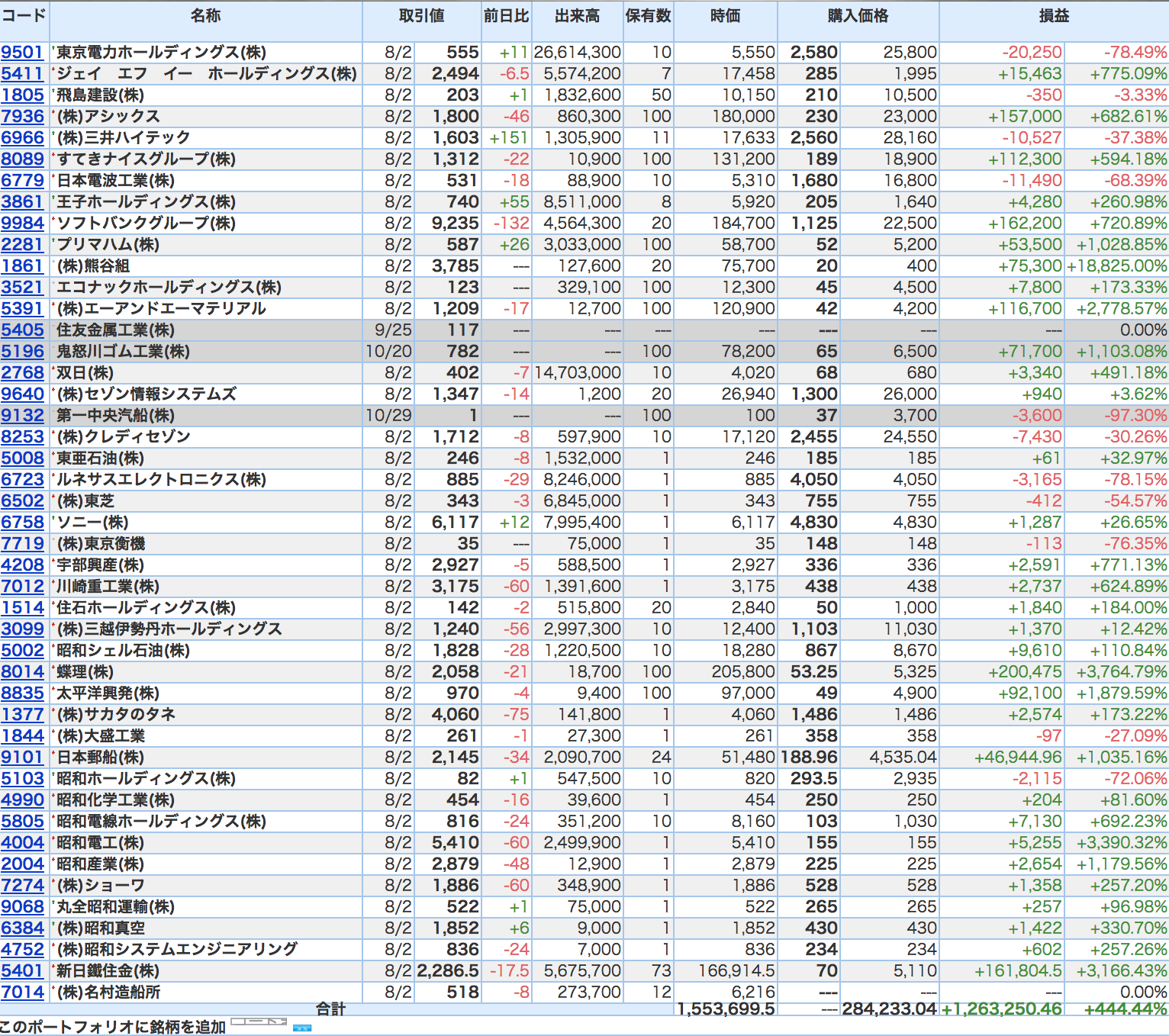Select the total gain percentage +444.44%
This screenshot has height=1036, width=1169.
tap(1126, 1009)
